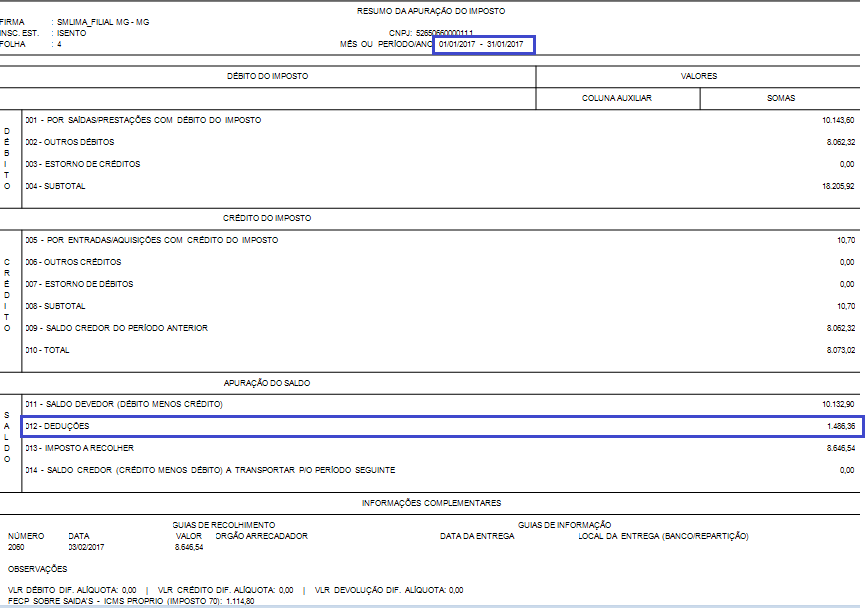Click the 'NÚMERO' column label
Screen dimensions: 867x608
(x=26, y=536)
